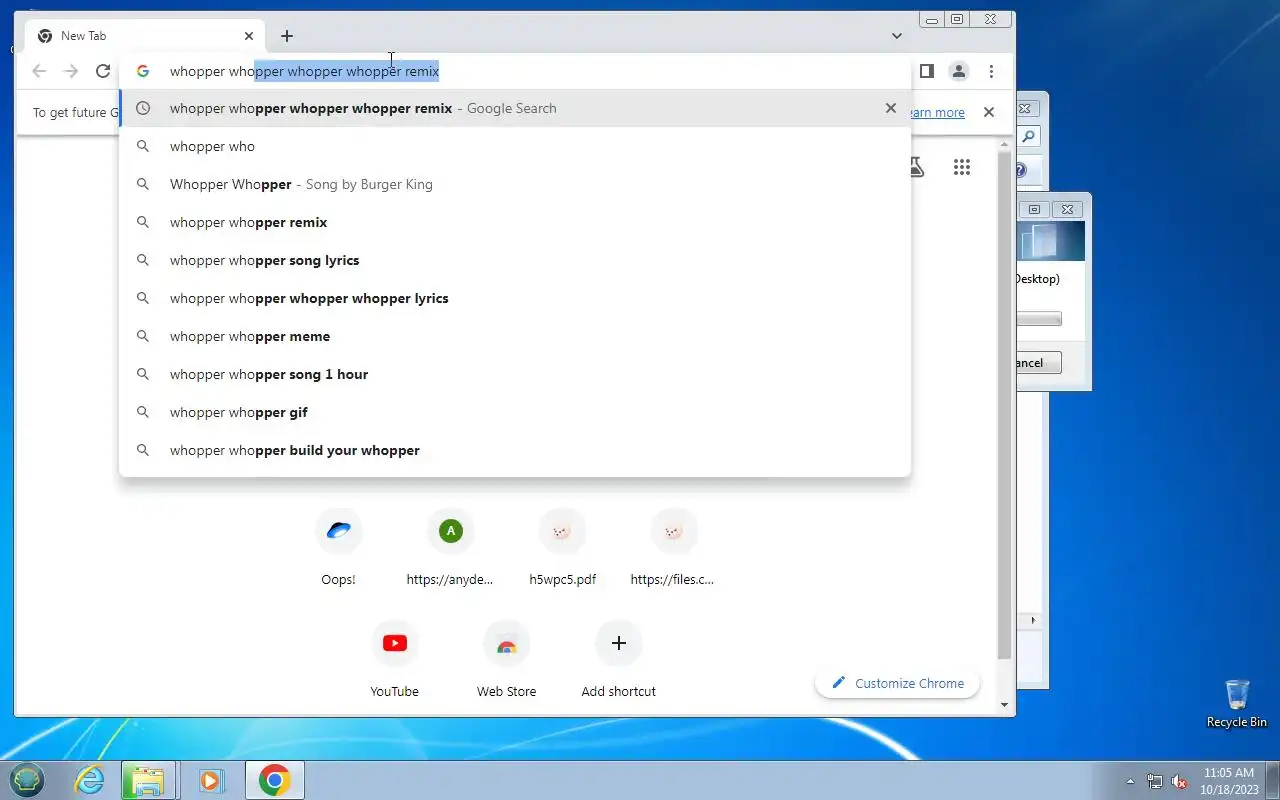Select suggestion 'Whopper Whopper - Song by Burger King'
This screenshot has height=800, width=1280.
[x=515, y=184]
